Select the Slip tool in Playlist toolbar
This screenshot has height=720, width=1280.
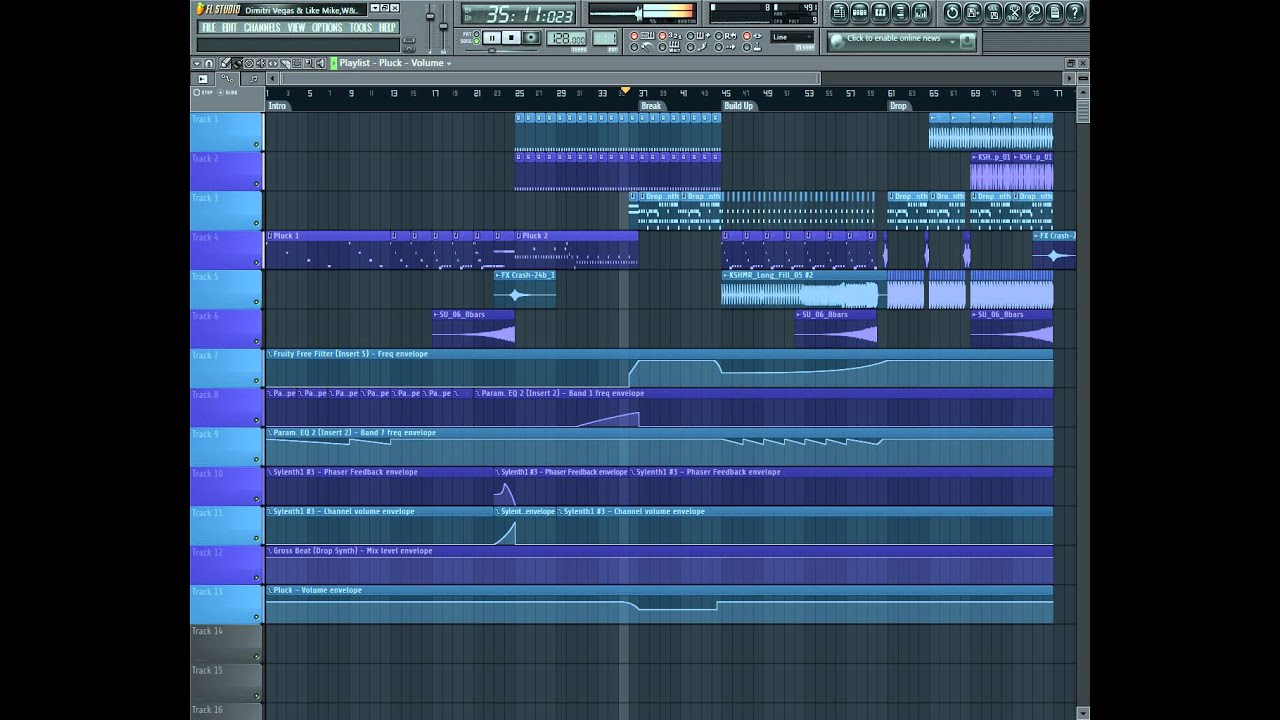(x=273, y=63)
